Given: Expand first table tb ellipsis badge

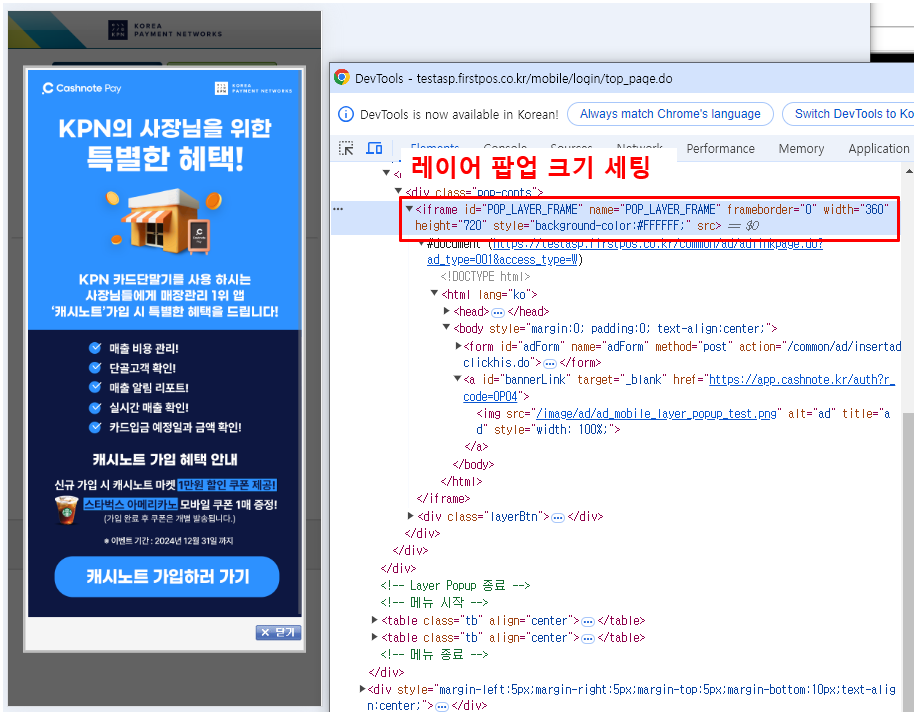Looking at the screenshot, I should pos(587,622).
